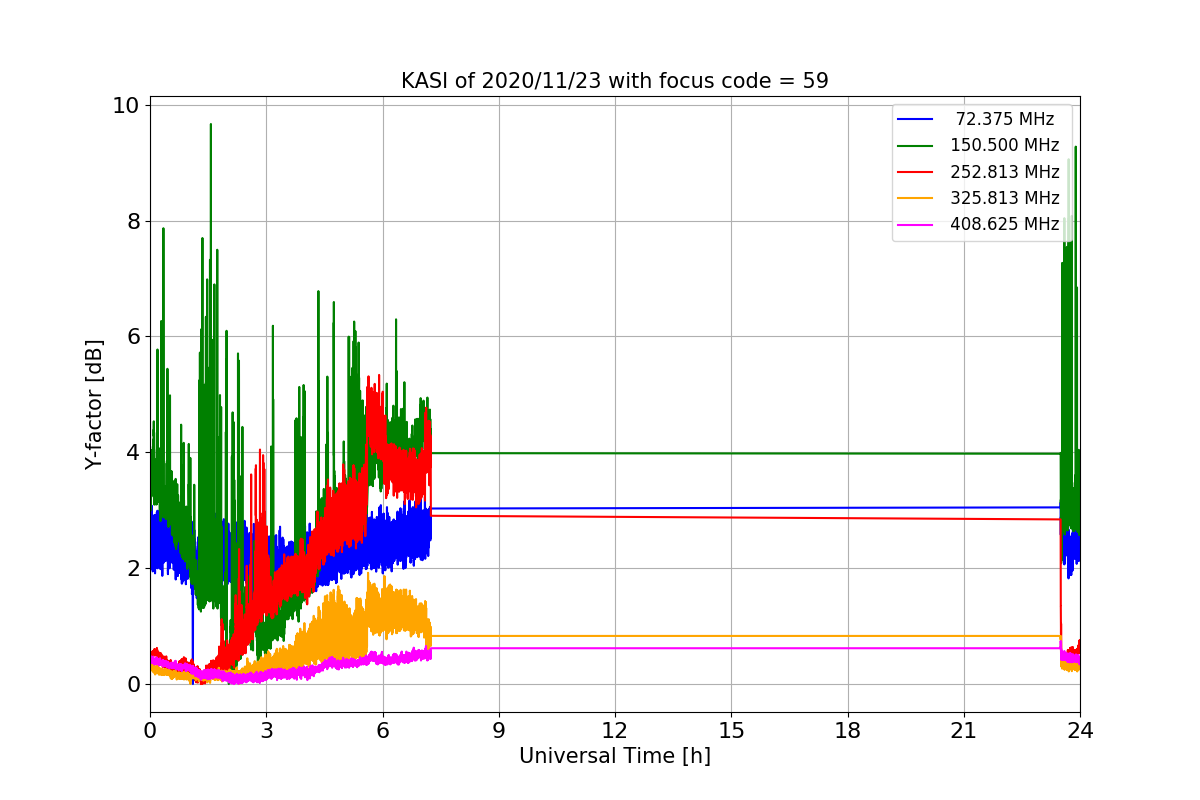Click the x-axis tick label 3
The width and height of the screenshot is (1200, 800).
click(266, 731)
